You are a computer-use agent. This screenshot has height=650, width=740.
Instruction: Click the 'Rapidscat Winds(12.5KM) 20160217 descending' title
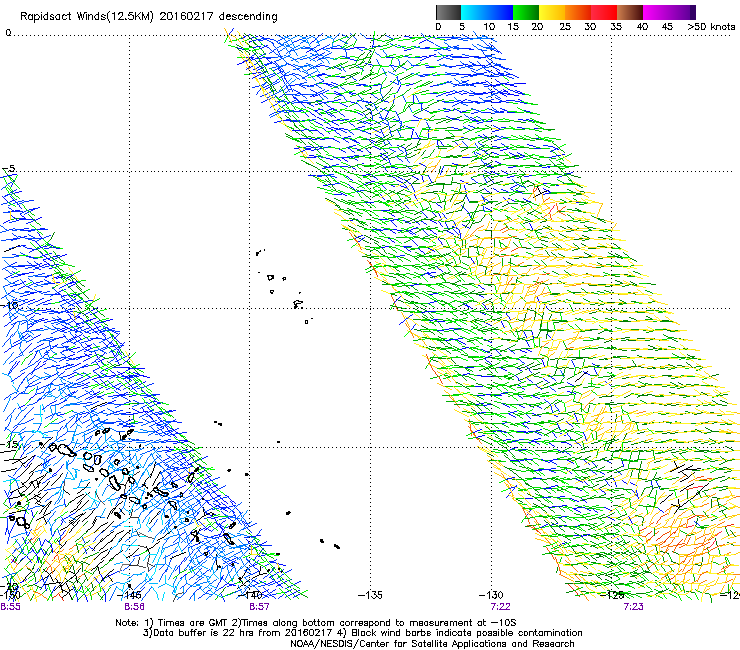tap(149, 16)
